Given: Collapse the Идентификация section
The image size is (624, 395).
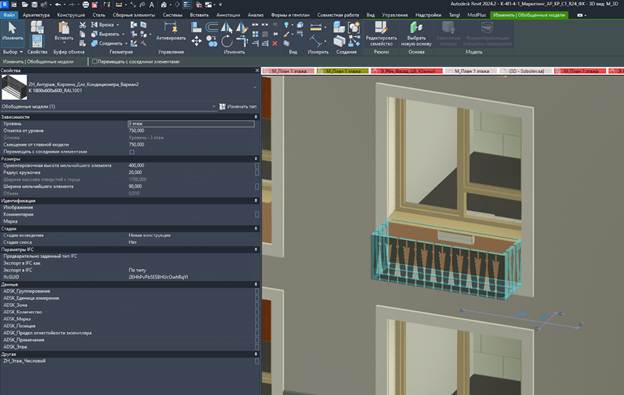Looking at the screenshot, I should (256, 200).
